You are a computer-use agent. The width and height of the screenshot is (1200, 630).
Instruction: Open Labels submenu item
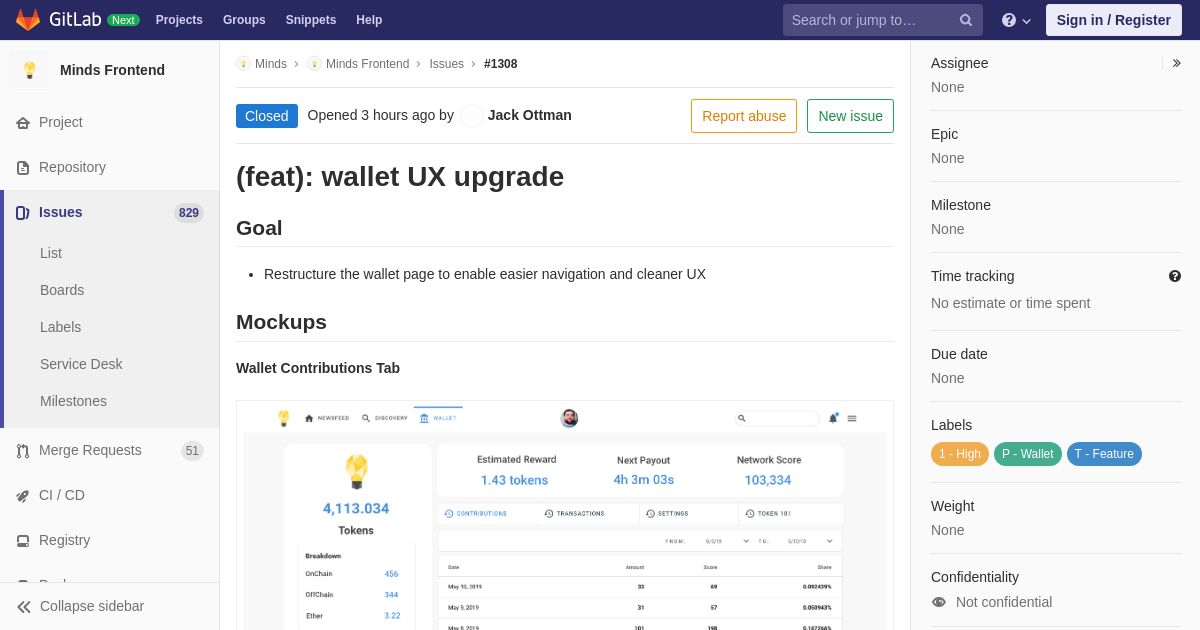click(60, 327)
